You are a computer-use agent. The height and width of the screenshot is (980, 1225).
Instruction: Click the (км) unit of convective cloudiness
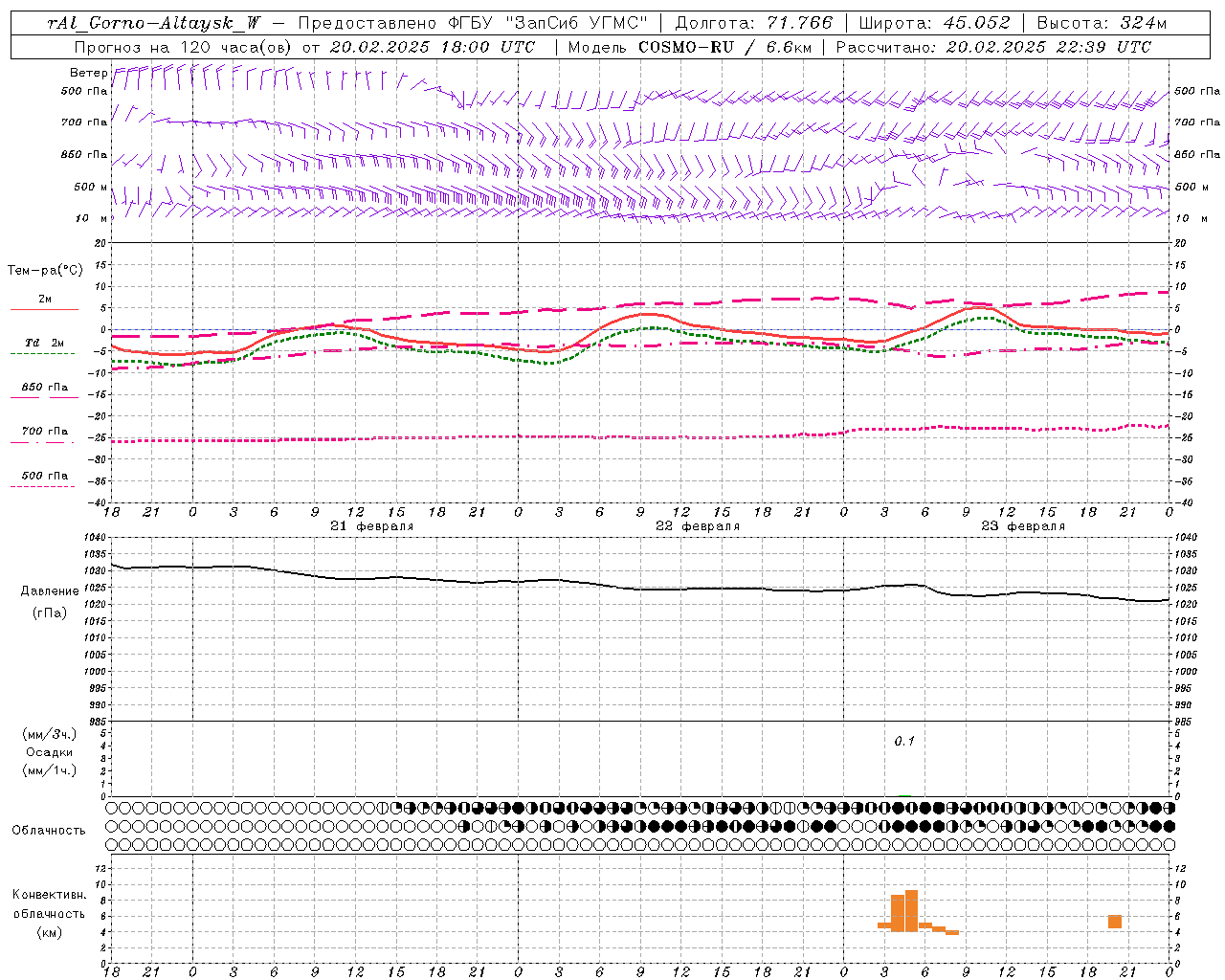(x=49, y=932)
